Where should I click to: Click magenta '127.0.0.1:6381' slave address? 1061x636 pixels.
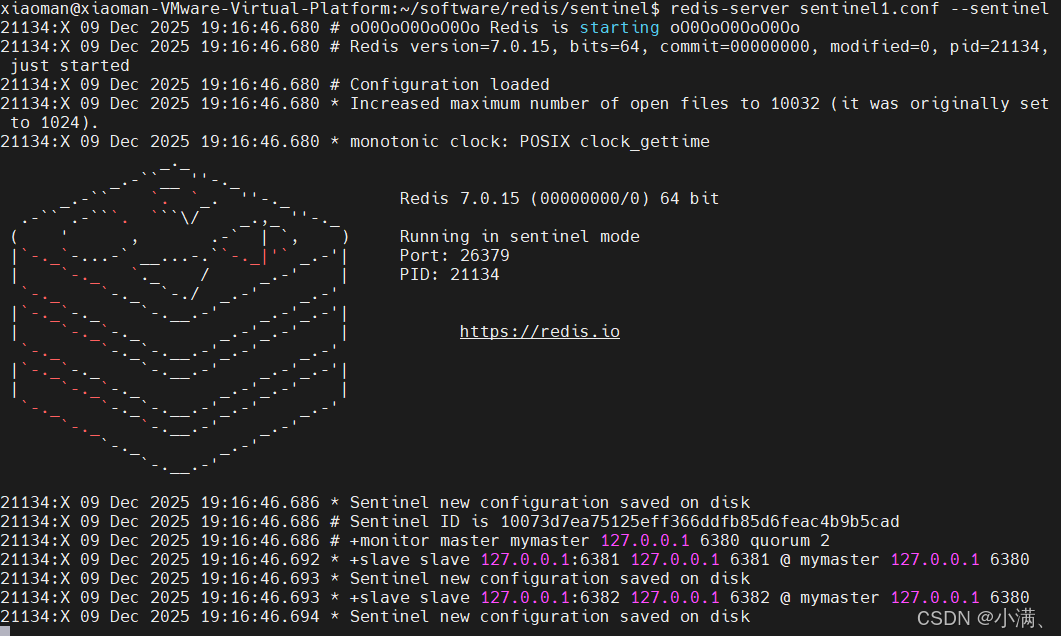point(550,560)
